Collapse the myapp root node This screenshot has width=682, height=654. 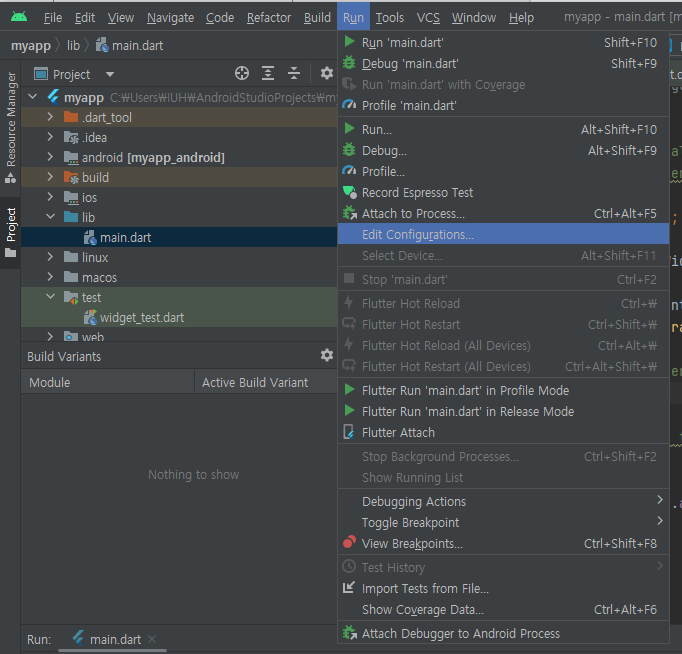[33, 97]
